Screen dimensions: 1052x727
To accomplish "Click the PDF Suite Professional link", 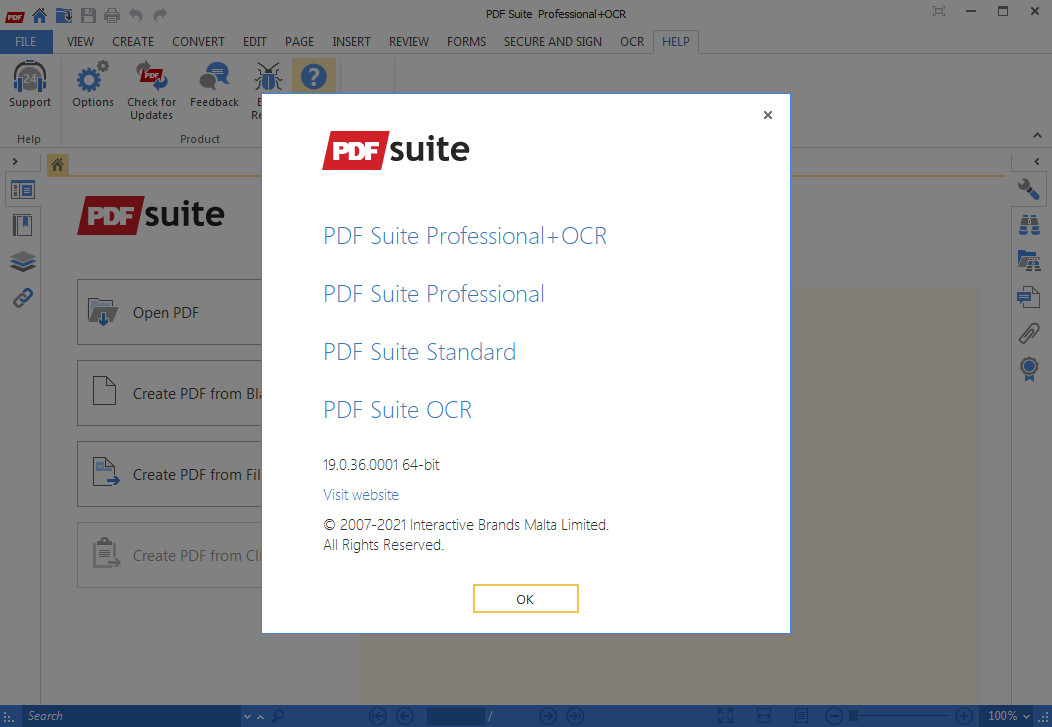I will [x=434, y=294].
